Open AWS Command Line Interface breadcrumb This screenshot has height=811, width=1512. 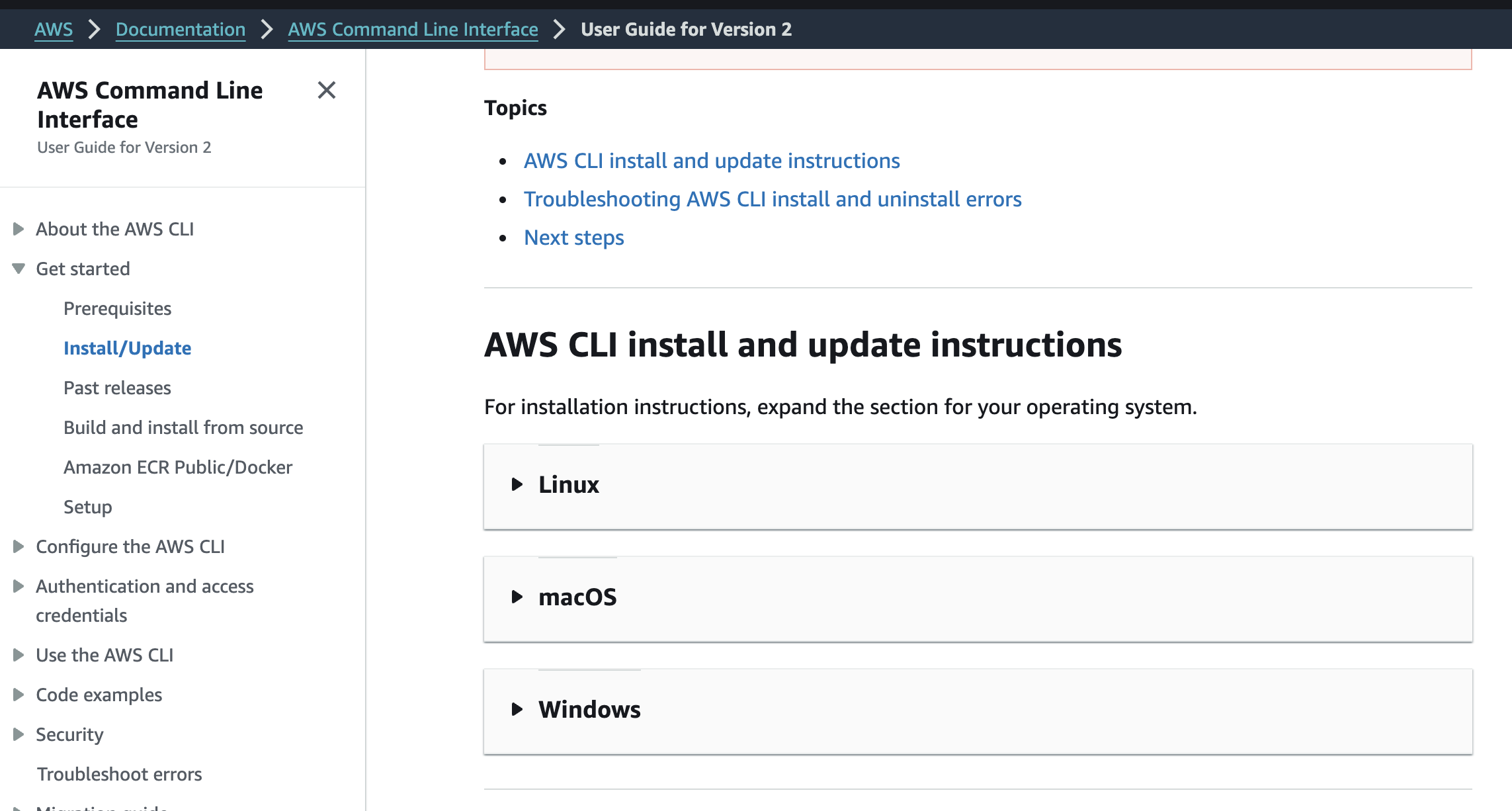(413, 29)
